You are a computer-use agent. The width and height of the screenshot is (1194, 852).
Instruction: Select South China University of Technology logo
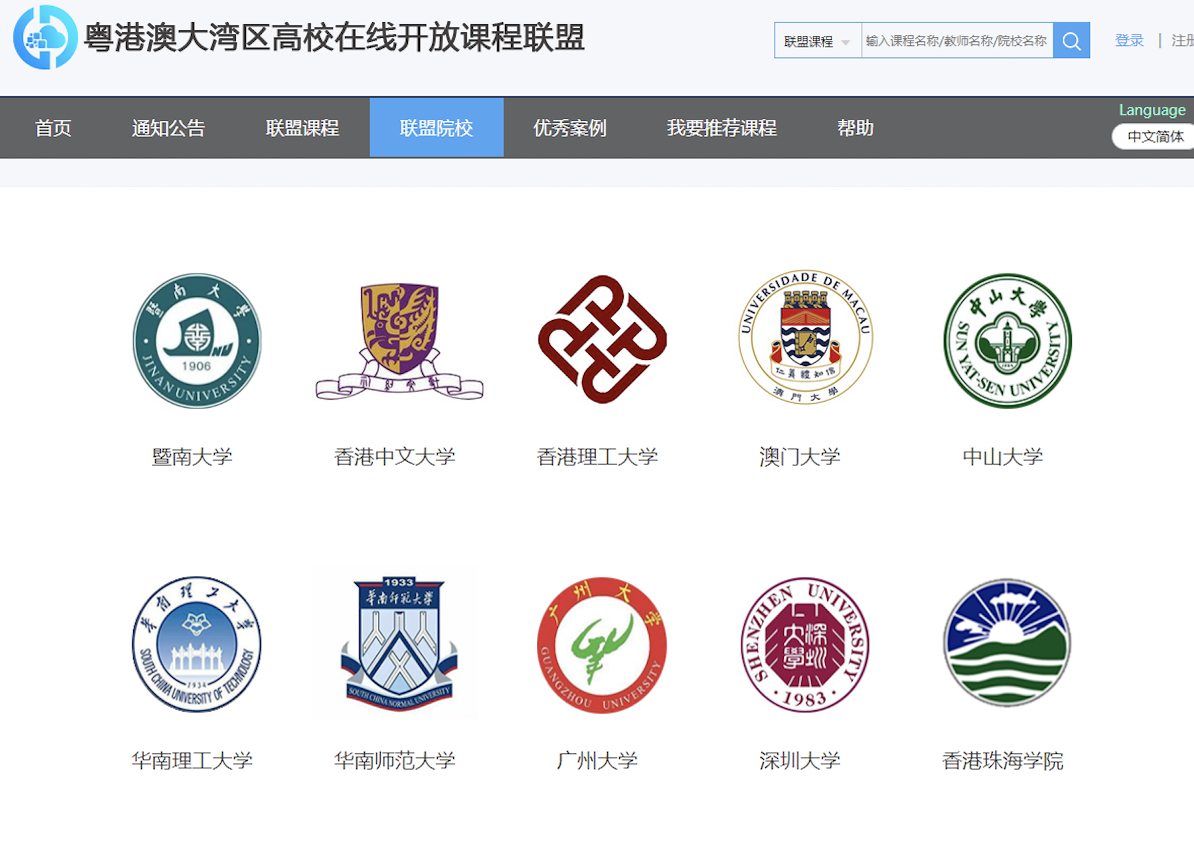pos(197,644)
